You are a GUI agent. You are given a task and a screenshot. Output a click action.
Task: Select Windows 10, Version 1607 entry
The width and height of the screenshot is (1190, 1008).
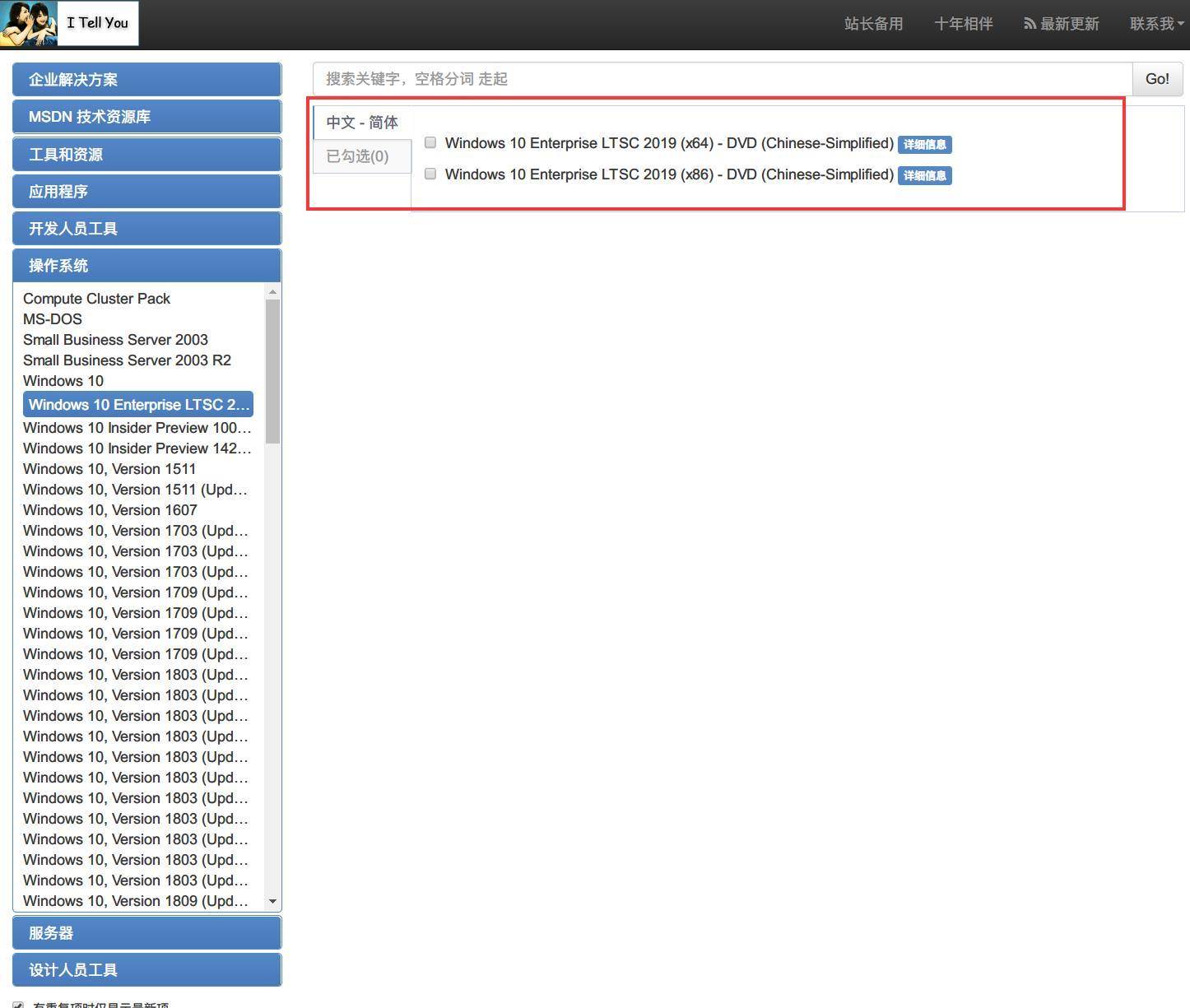click(x=110, y=510)
